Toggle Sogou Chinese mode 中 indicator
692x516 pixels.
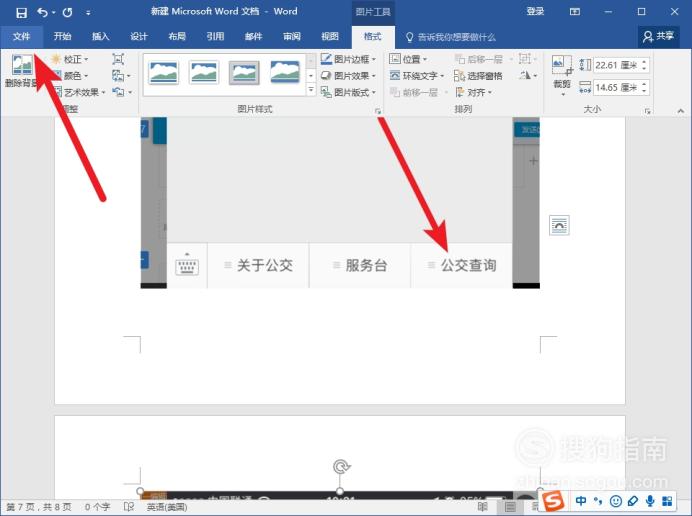click(x=580, y=501)
